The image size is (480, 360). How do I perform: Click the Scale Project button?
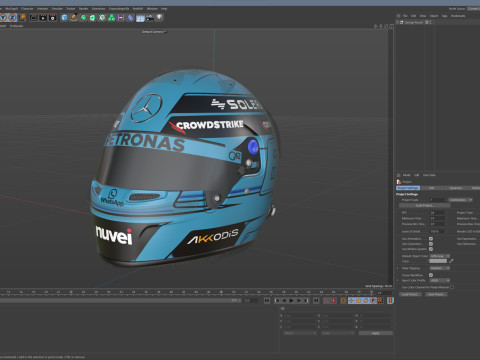[x=425, y=205]
